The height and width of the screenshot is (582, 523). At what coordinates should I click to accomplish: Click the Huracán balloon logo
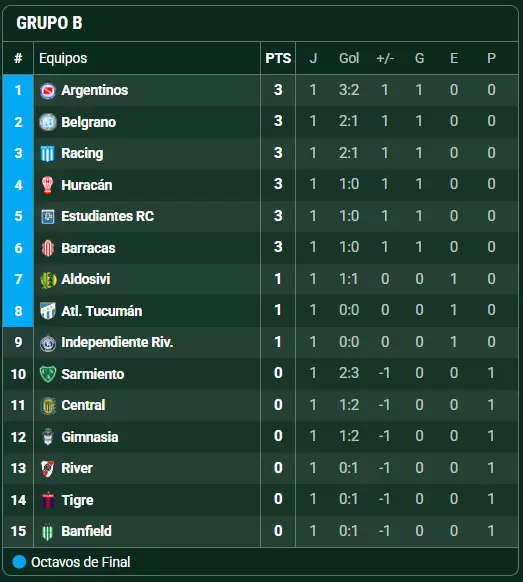pyautogui.click(x=48, y=185)
